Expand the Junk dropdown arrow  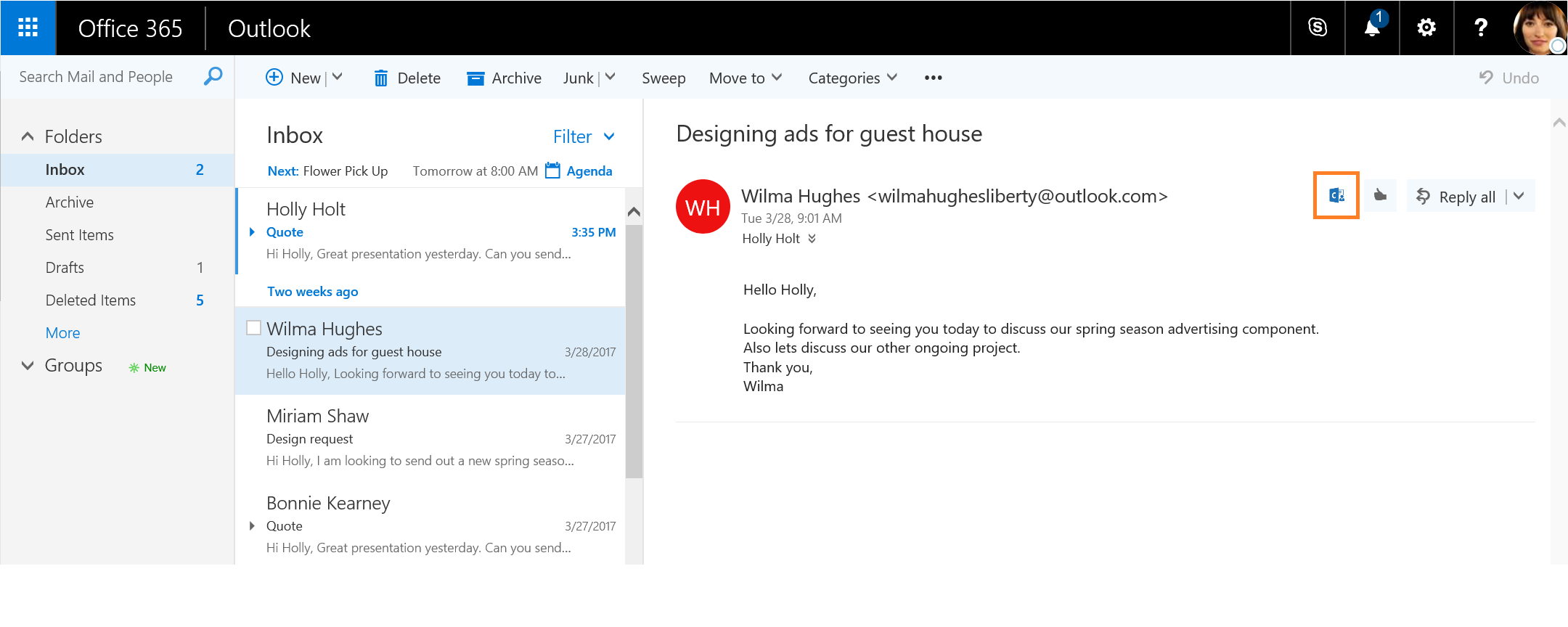[x=611, y=77]
